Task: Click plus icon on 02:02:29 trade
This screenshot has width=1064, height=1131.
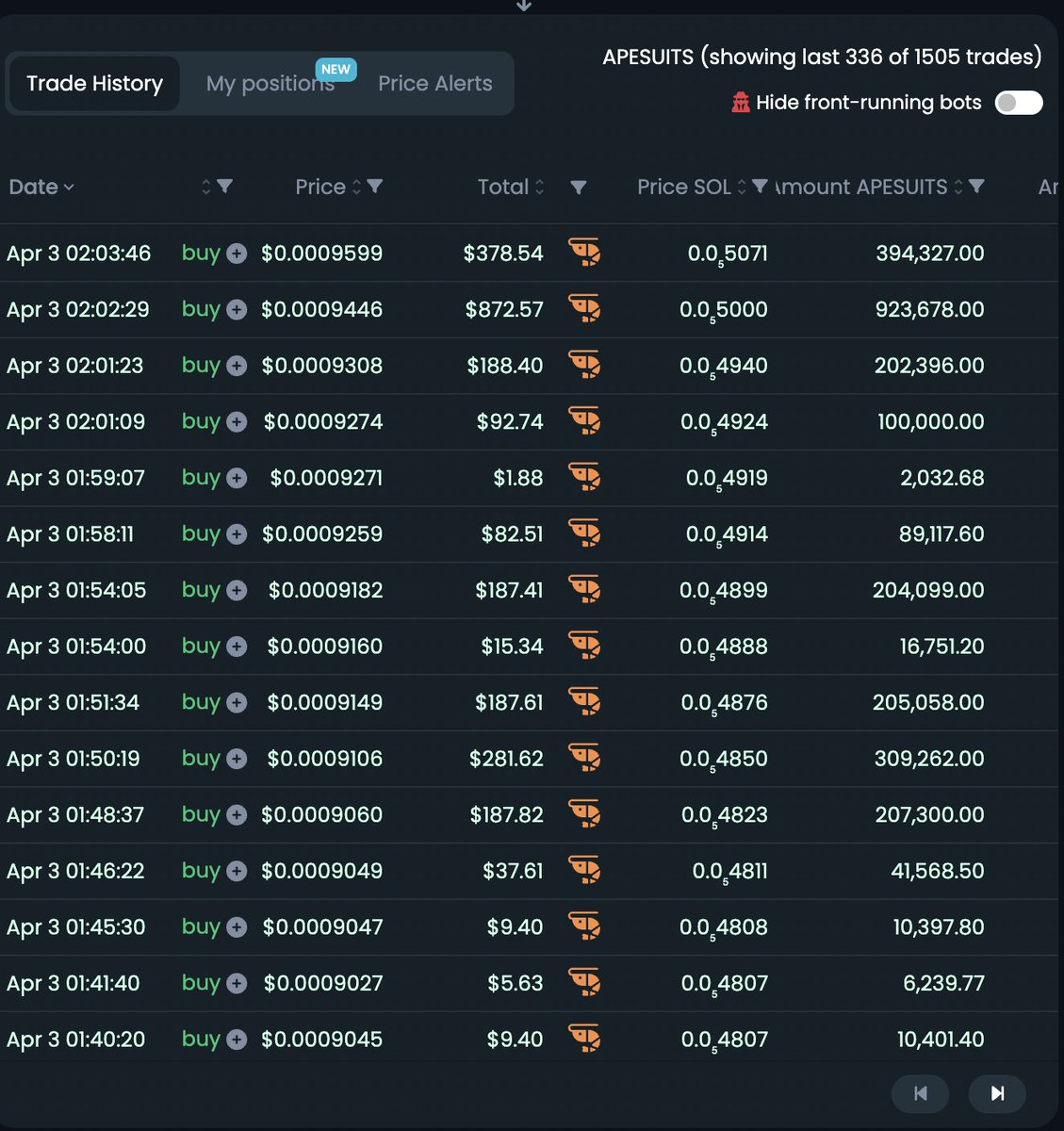Action: (237, 309)
